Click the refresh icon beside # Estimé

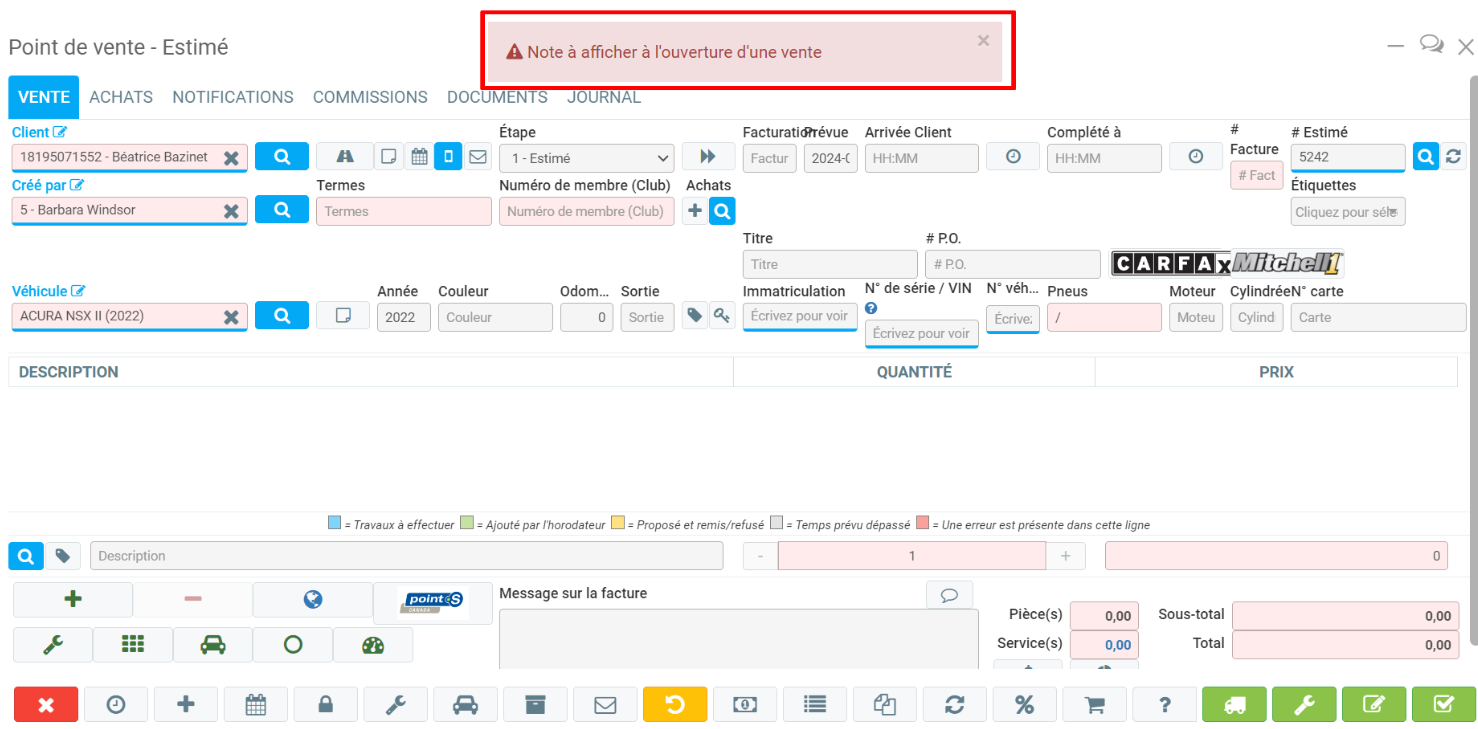point(1453,157)
